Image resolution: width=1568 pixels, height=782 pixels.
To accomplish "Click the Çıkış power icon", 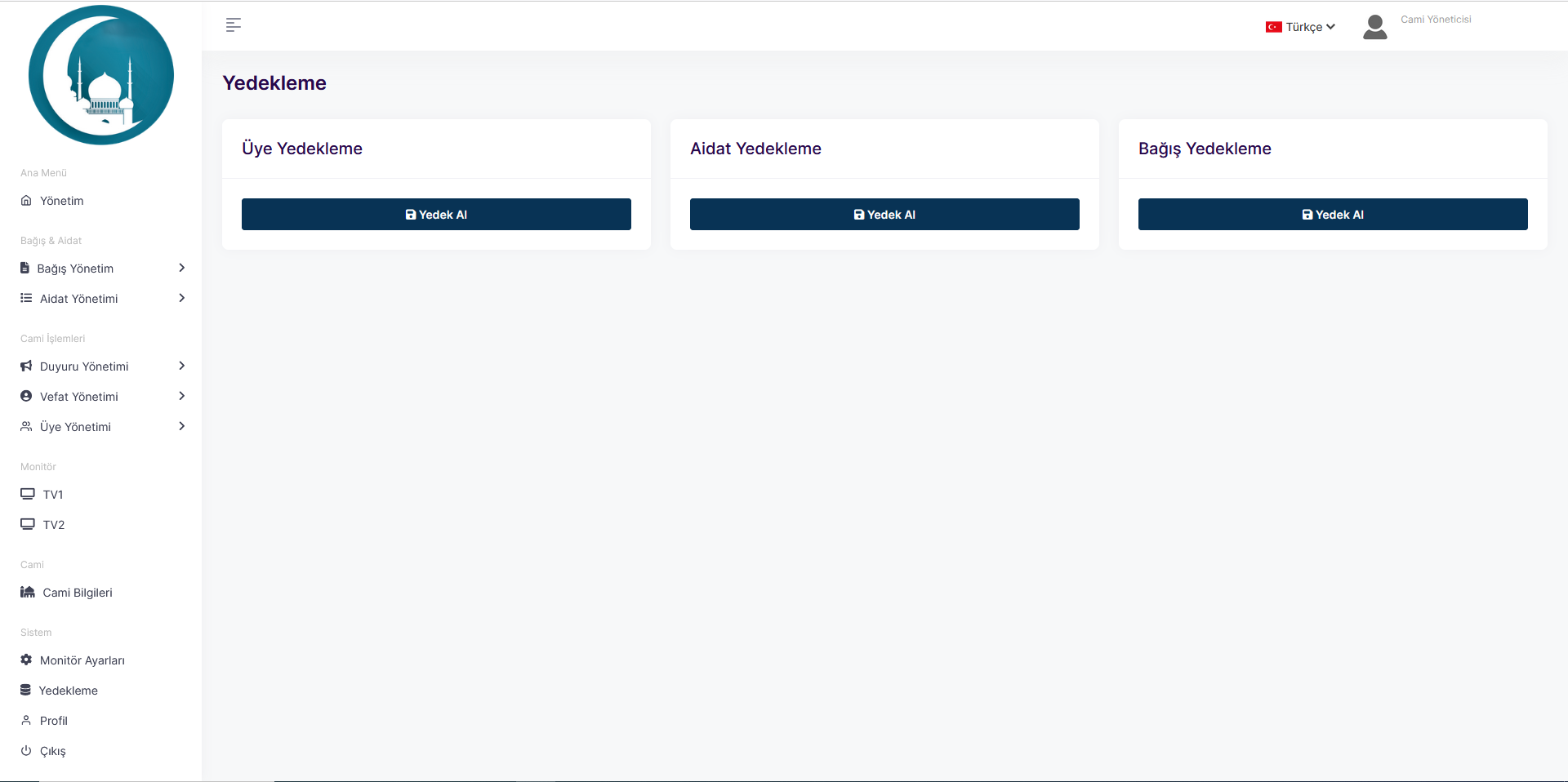I will coord(26,750).
